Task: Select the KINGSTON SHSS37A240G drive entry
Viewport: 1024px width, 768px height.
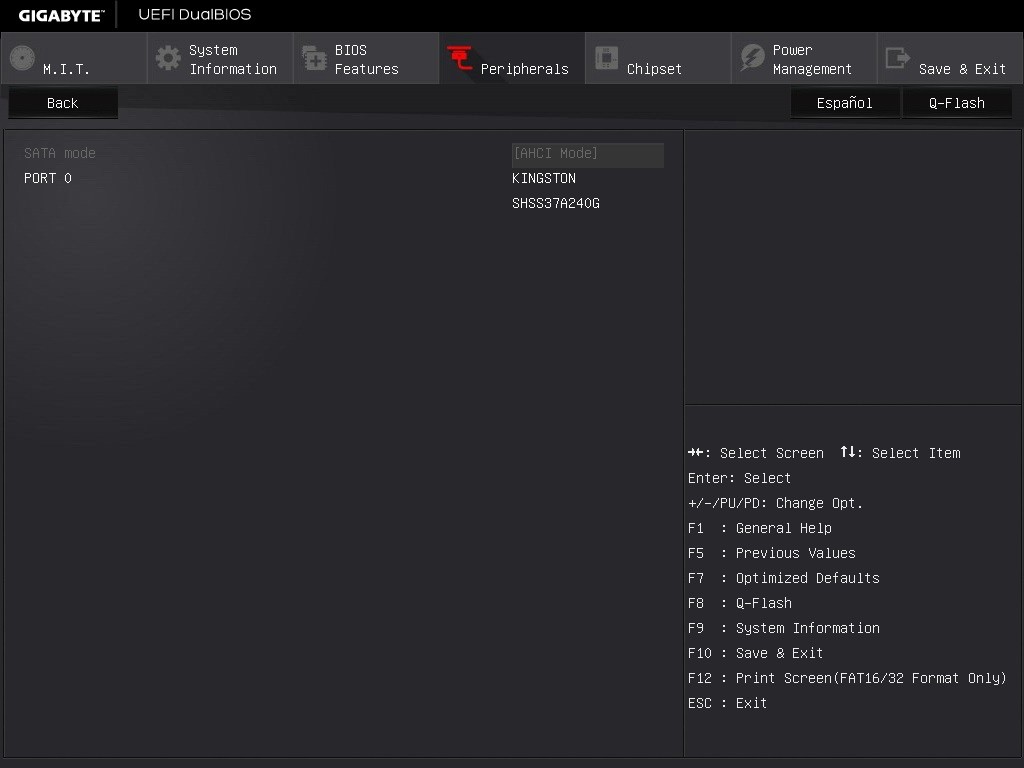Action: tap(555, 190)
